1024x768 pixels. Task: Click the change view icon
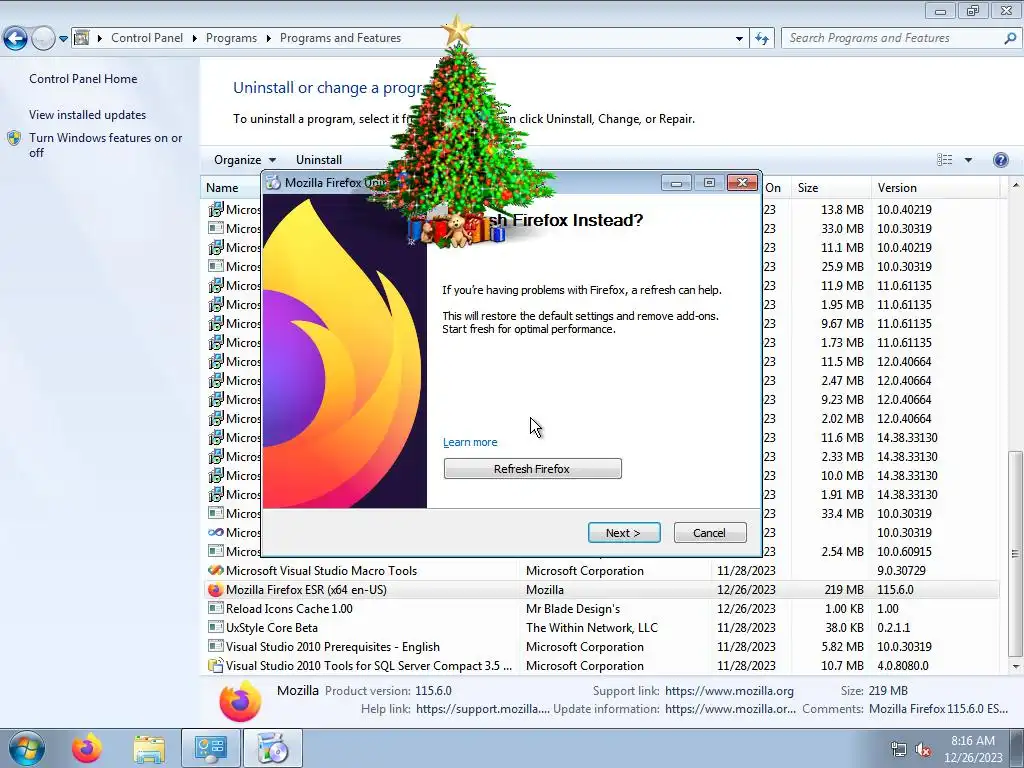[944, 160]
